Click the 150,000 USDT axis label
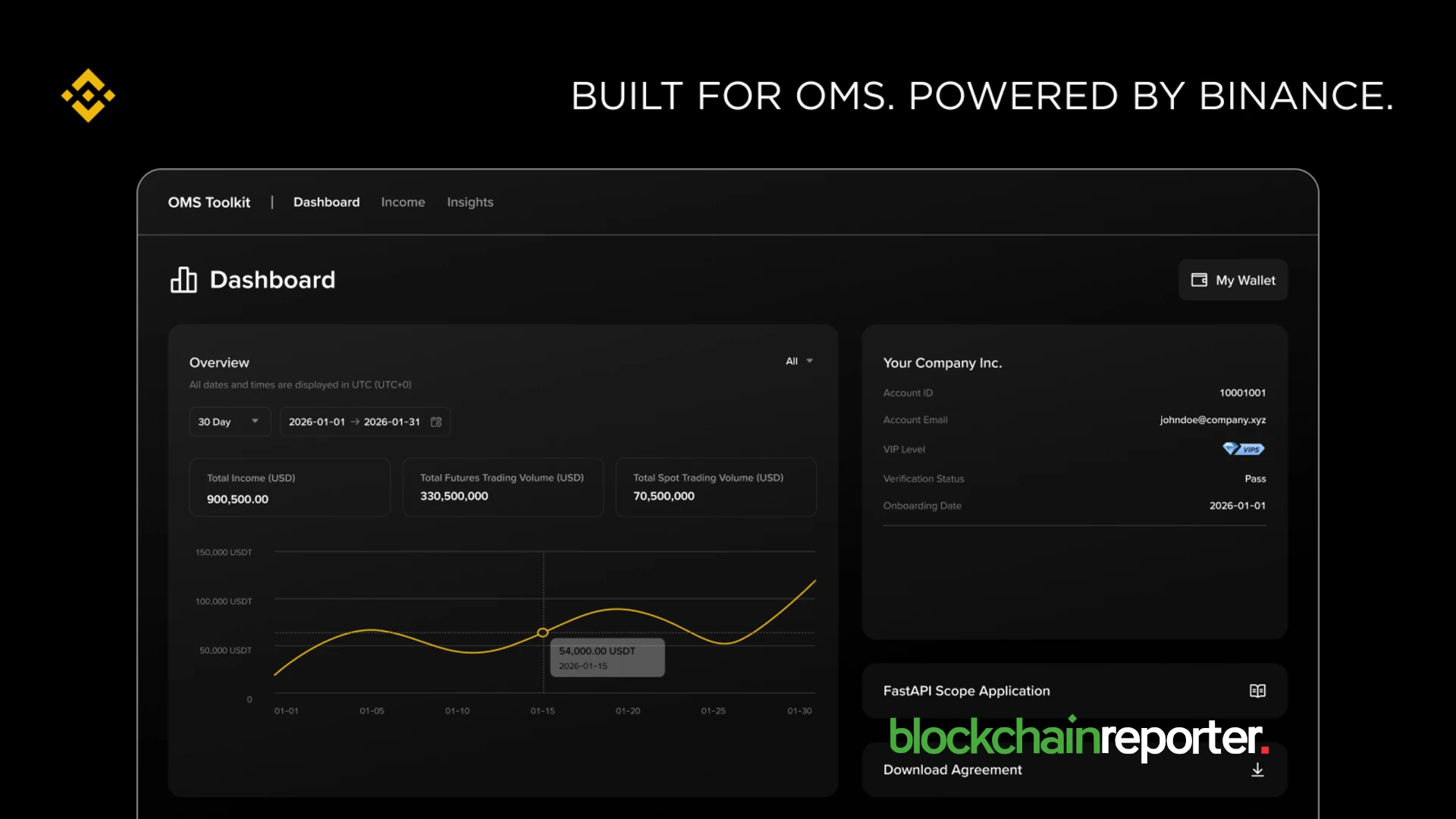 pyautogui.click(x=224, y=552)
